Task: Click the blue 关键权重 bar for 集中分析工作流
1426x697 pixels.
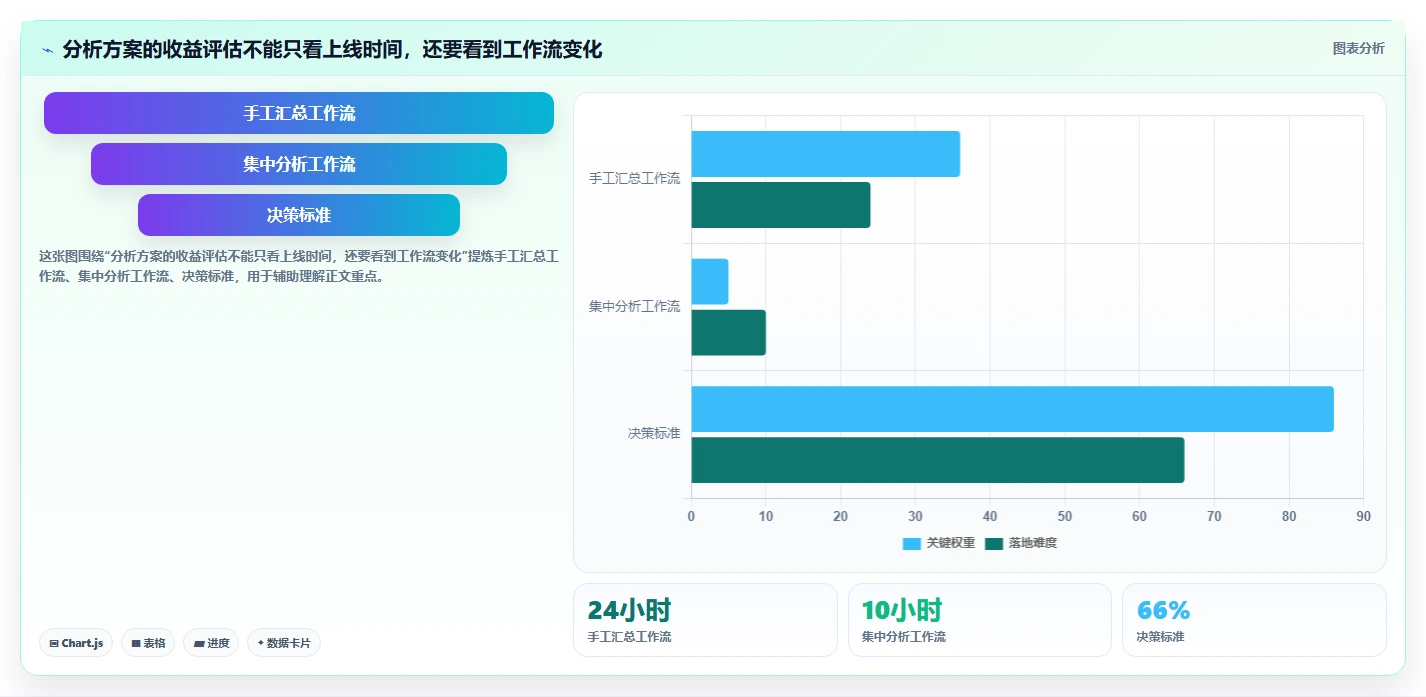Action: [x=709, y=281]
